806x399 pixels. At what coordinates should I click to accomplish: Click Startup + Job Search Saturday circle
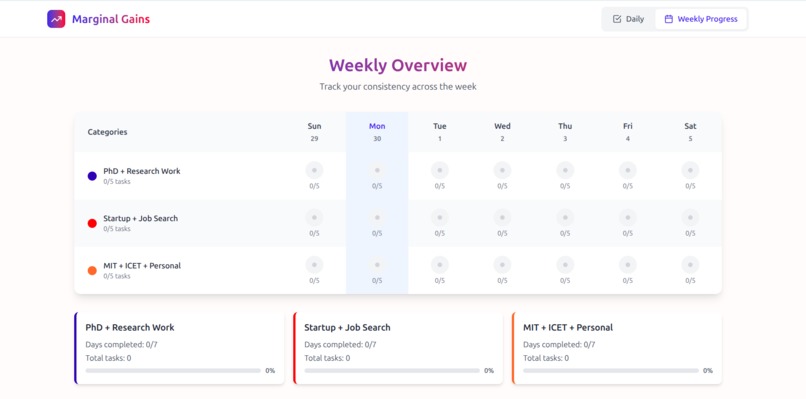point(690,217)
